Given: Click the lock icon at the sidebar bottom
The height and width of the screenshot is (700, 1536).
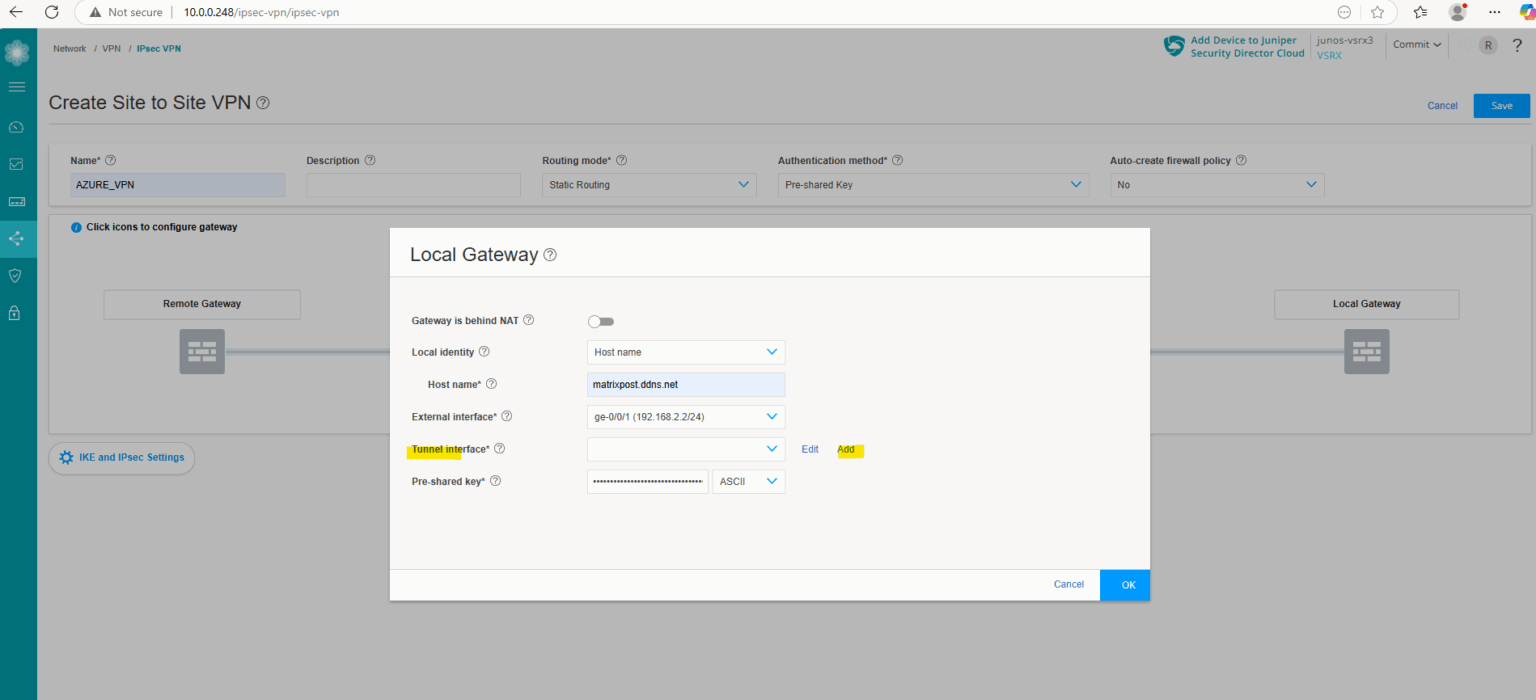Looking at the screenshot, I should point(17,312).
